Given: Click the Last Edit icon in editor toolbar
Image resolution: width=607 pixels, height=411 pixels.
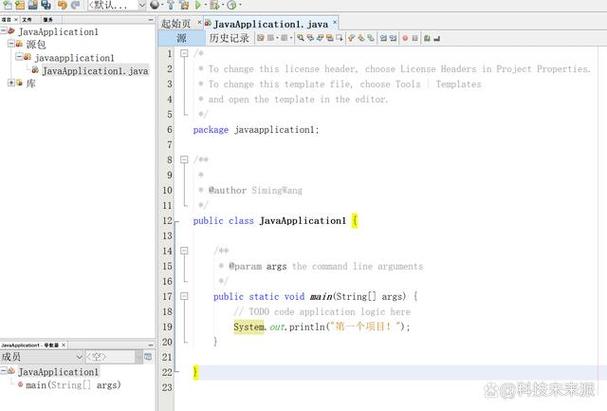Looking at the screenshot, I should click(x=261, y=38).
